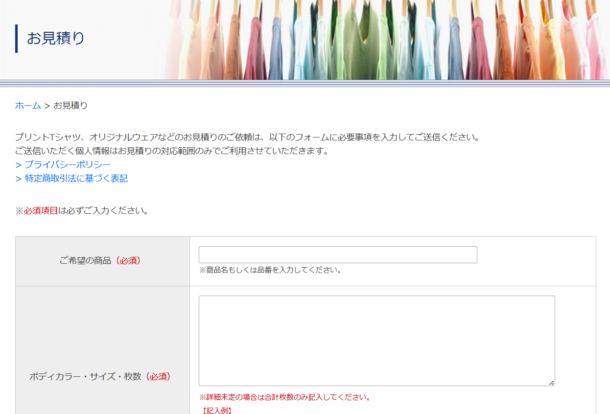Viewport: 610px width, 414px height.
Task: Click the arrow before プライバシーポリシー
Action: [18, 164]
